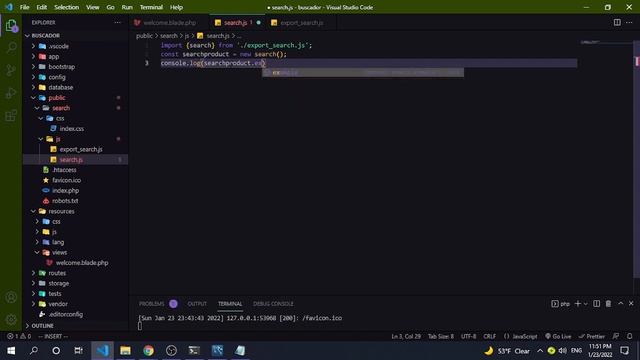This screenshot has height=360, width=640.
Task: Open the Terminal menu
Action: 151,7
